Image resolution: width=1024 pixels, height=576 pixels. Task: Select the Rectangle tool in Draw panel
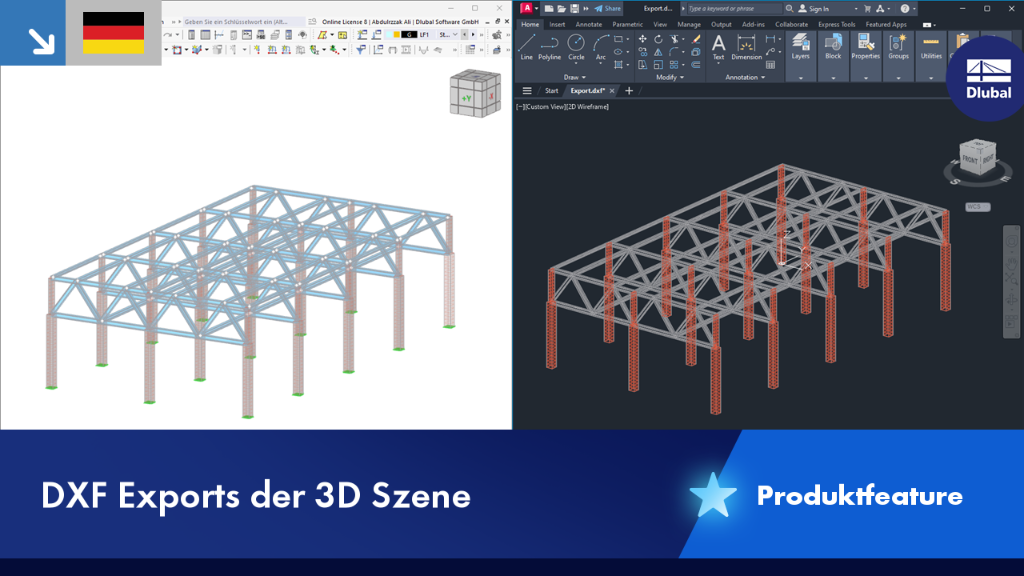click(x=618, y=39)
